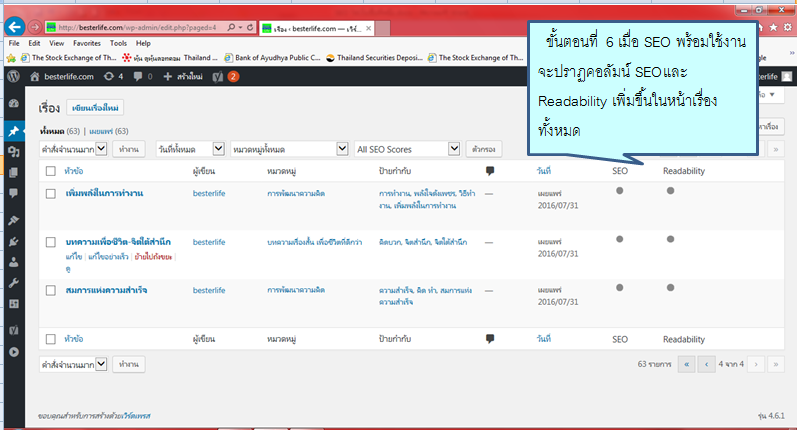The width and height of the screenshot is (797, 430).
Task: Close the besterlife.com browser tab
Action: click(x=369, y=28)
